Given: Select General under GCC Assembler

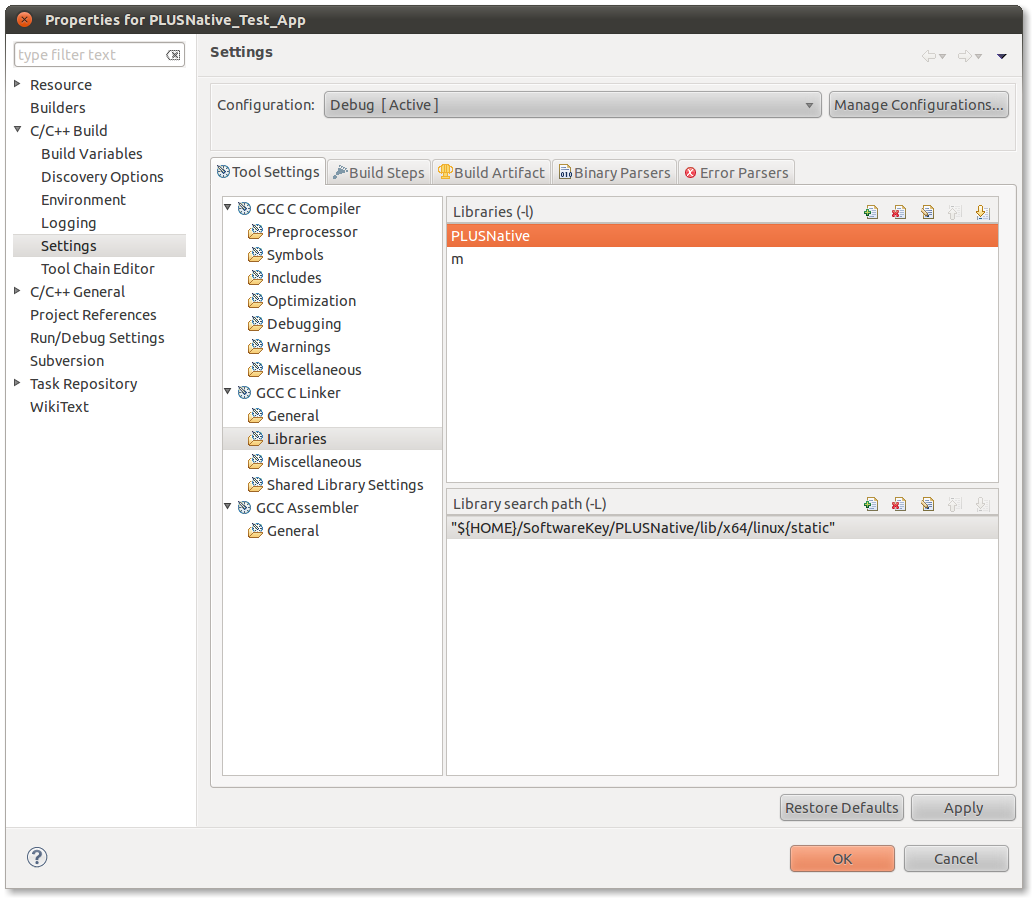Looking at the screenshot, I should point(293,531).
